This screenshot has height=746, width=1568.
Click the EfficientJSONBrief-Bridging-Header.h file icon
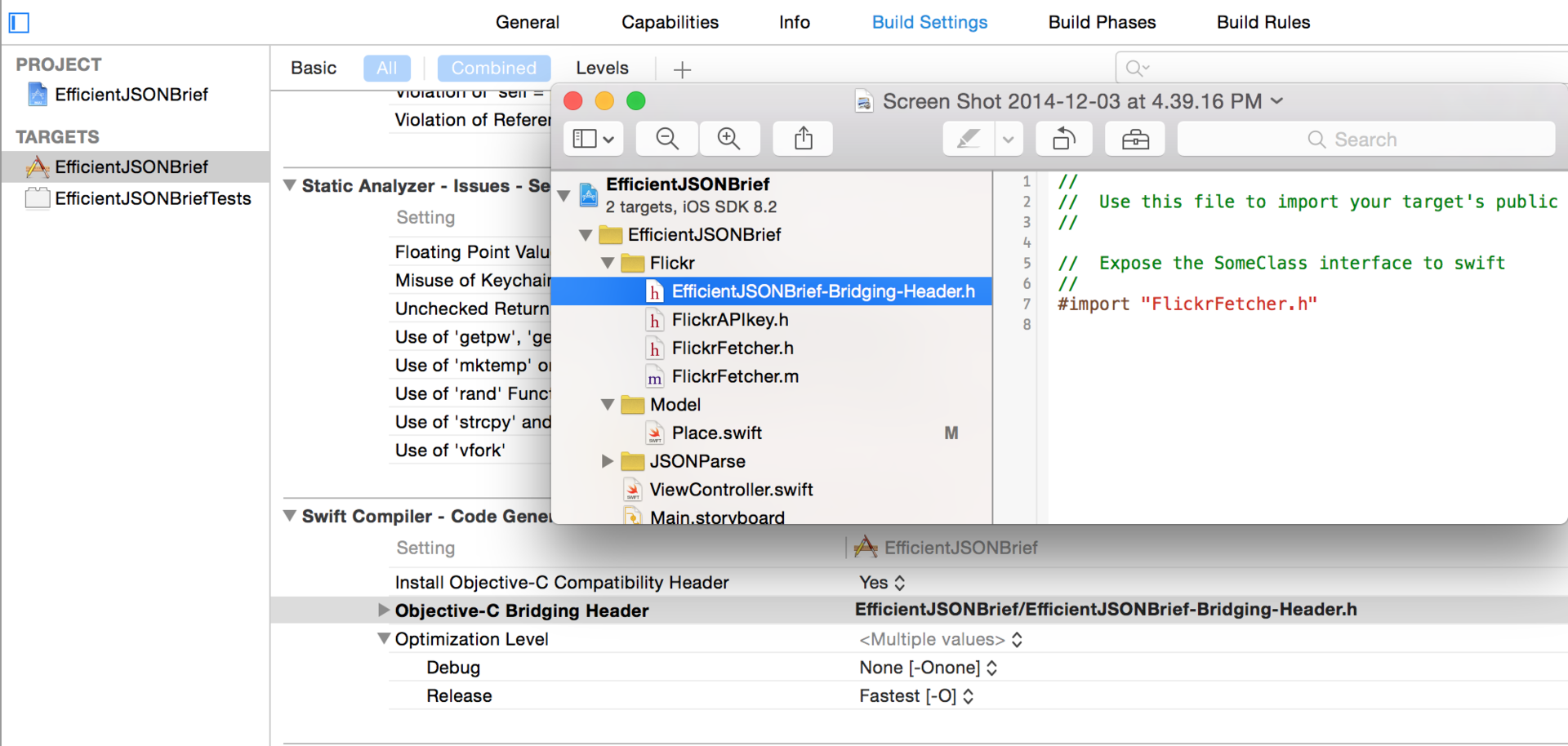[x=654, y=291]
